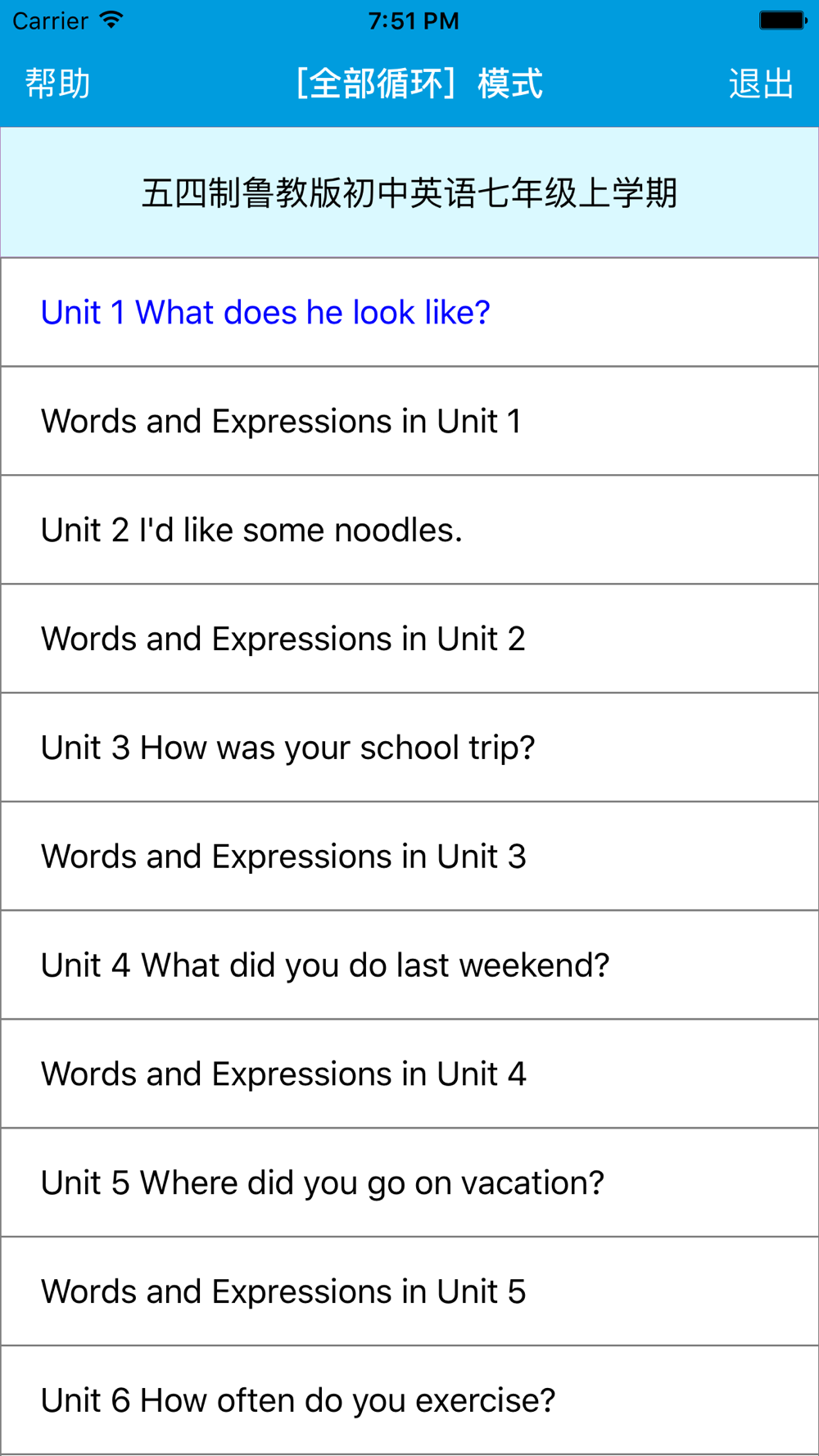Select Words and Expressions in Unit 4
This screenshot has width=819, height=1456.
[409, 1074]
